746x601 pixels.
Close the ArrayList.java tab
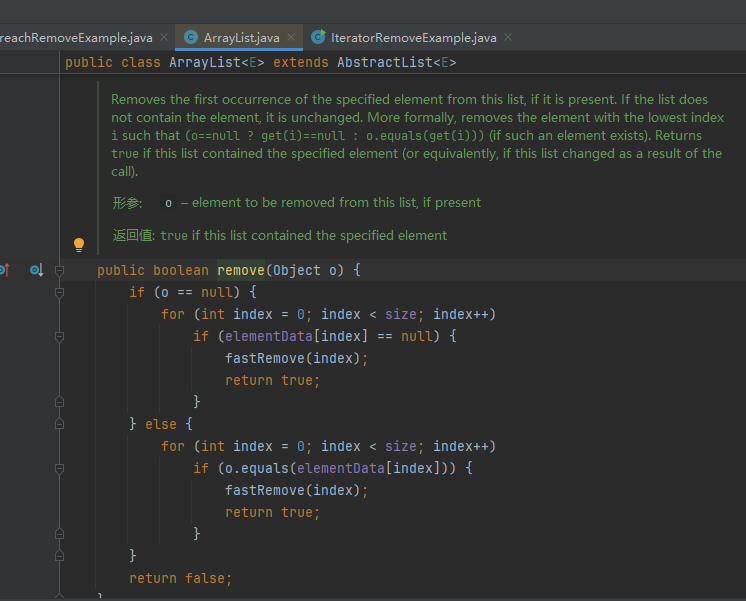(x=292, y=38)
